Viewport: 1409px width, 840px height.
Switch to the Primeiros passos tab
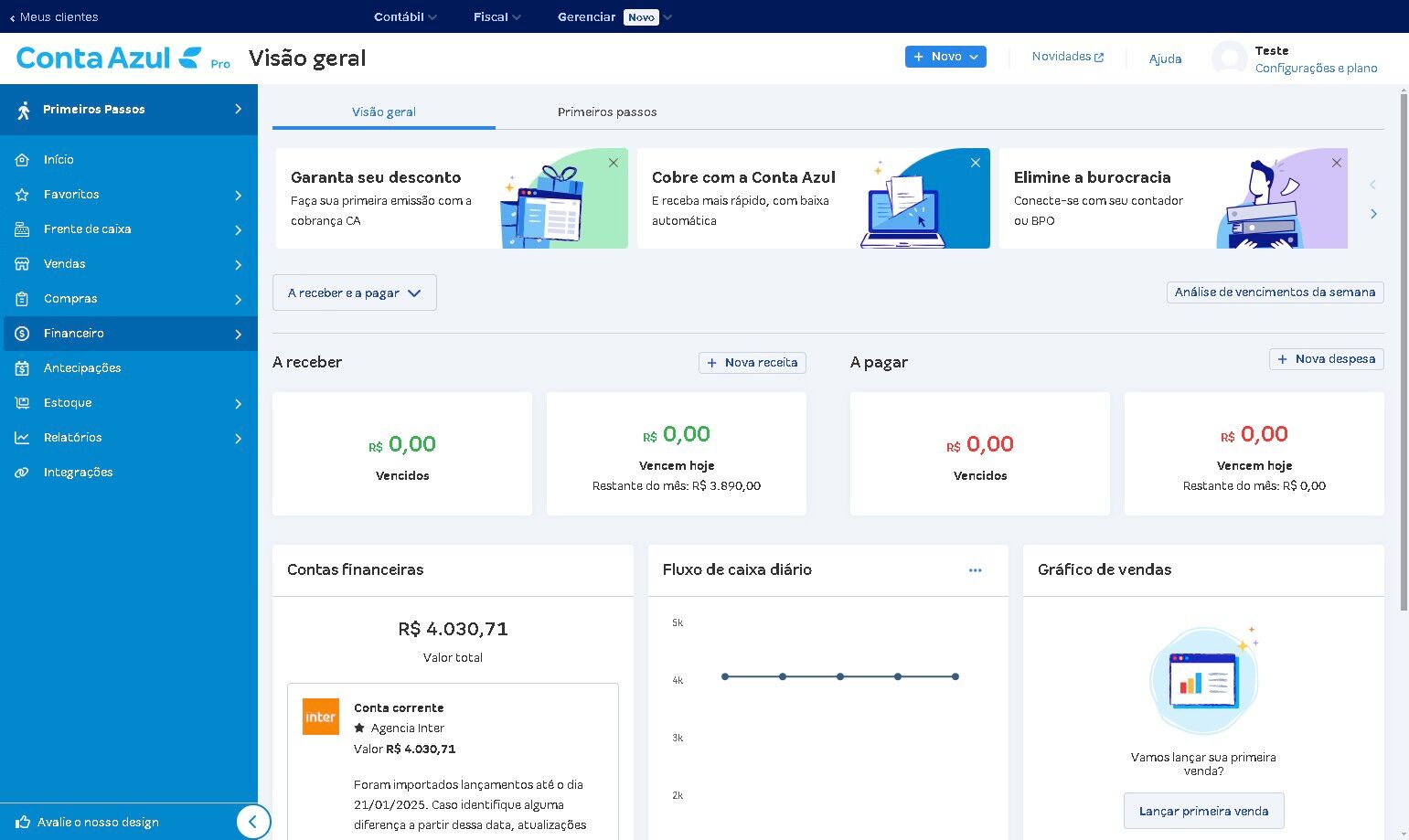coord(607,112)
